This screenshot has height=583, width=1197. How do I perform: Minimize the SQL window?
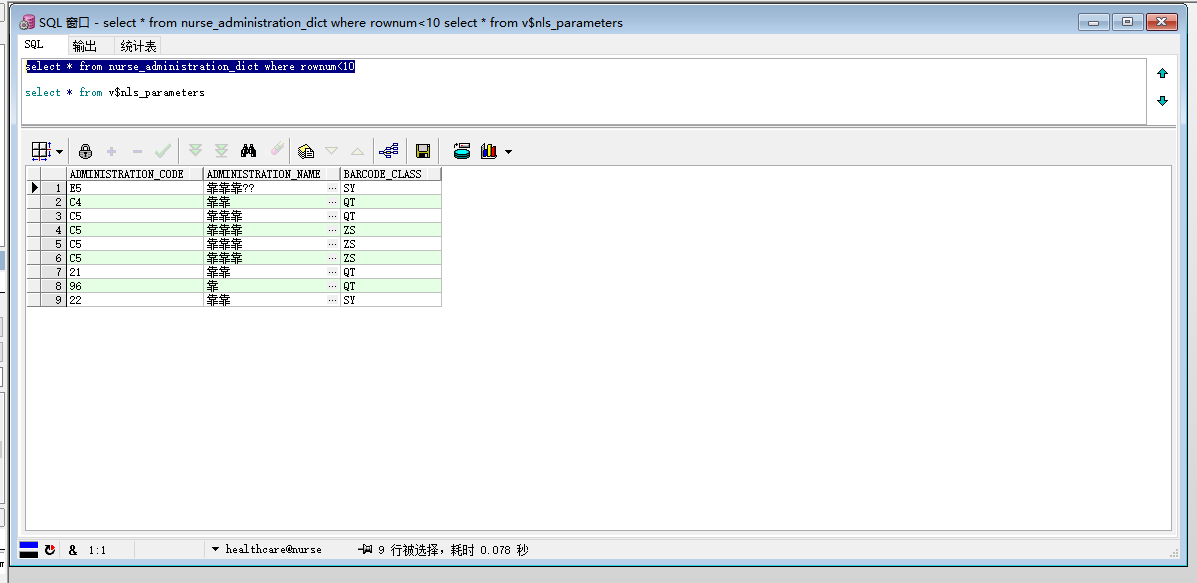1094,22
